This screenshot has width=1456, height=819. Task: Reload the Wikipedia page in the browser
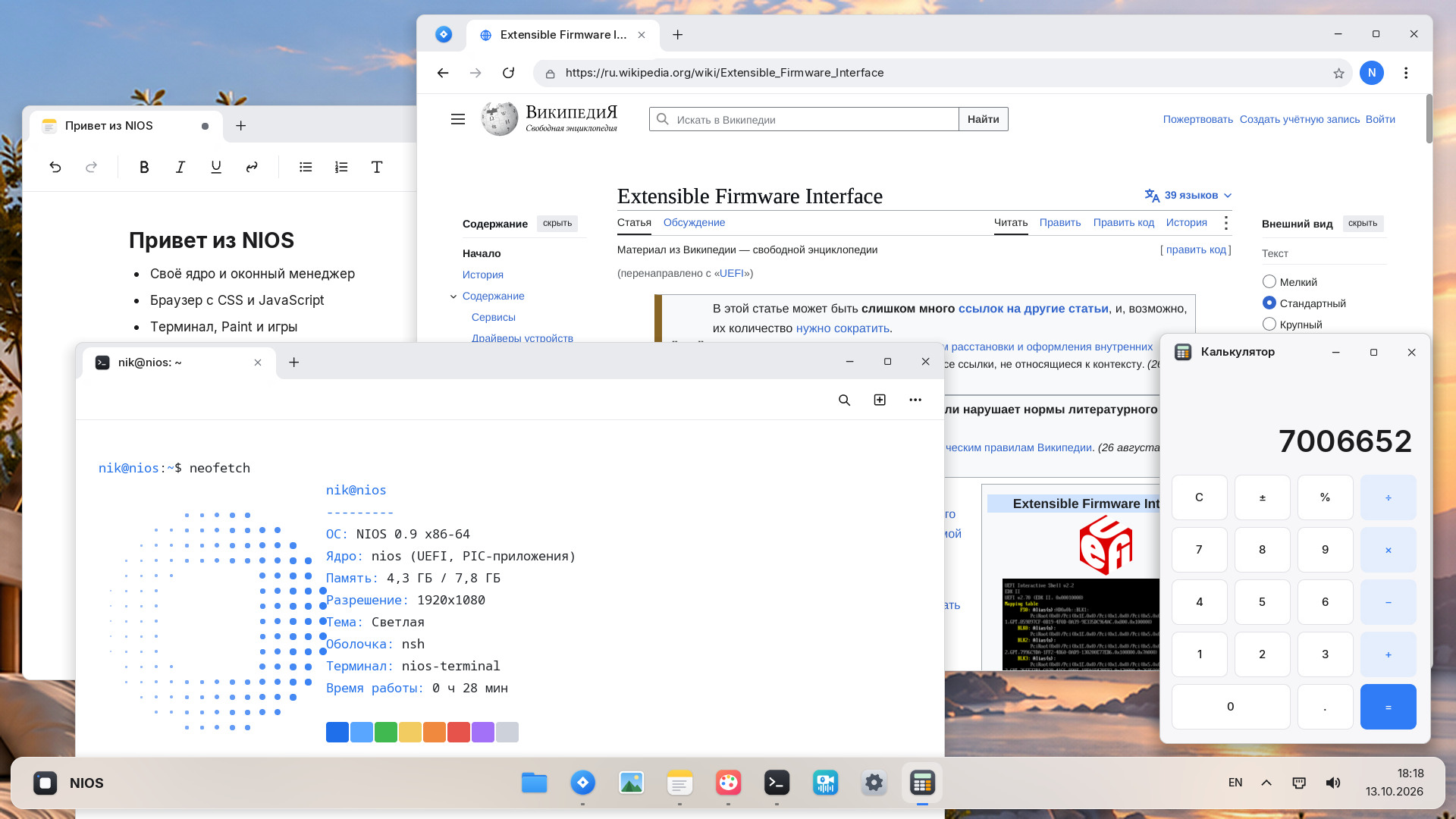click(x=509, y=73)
